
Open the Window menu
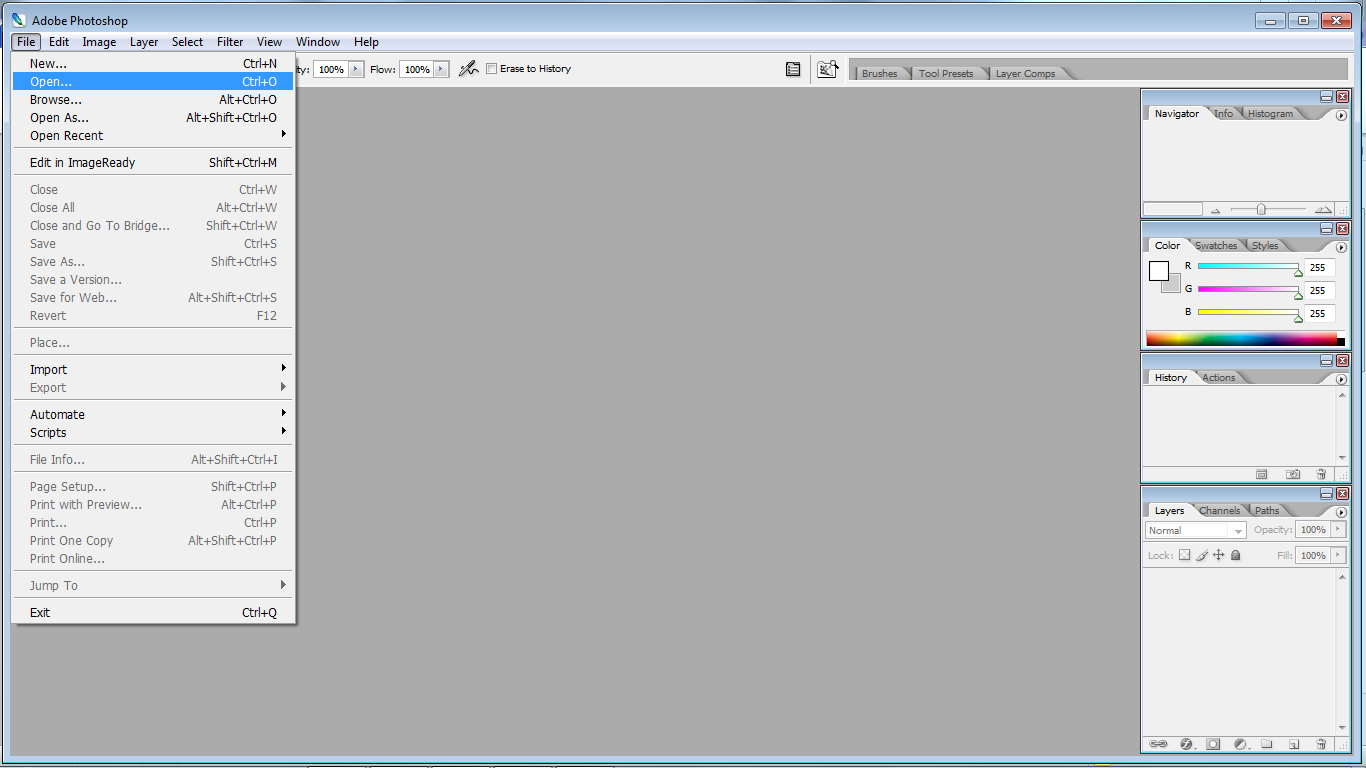point(318,42)
